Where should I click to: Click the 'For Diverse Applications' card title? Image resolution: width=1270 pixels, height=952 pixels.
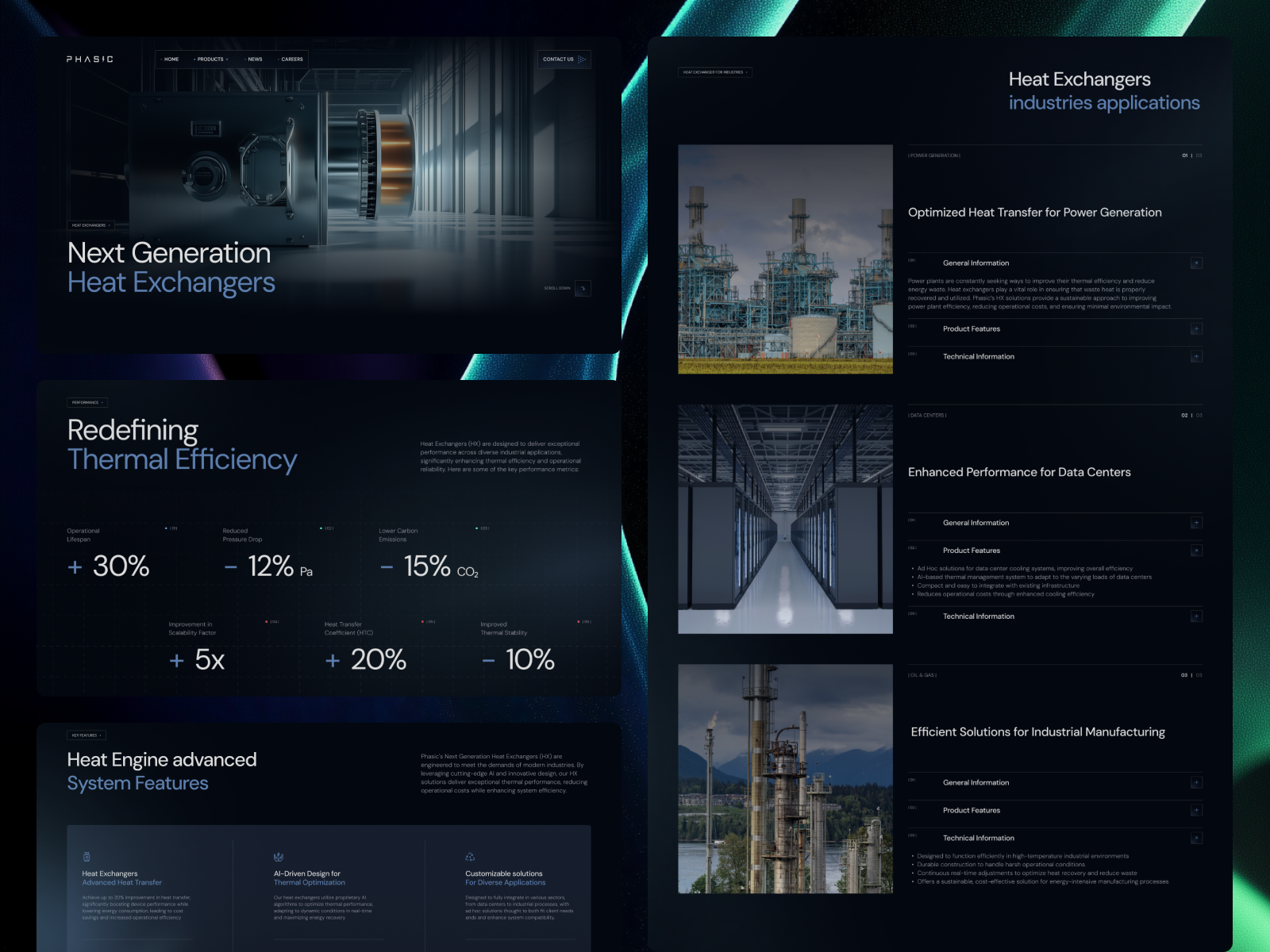(506, 882)
